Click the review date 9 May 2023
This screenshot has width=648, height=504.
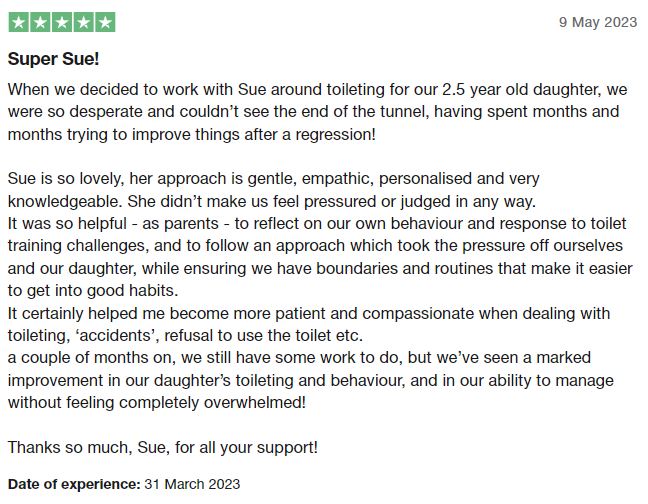click(598, 23)
